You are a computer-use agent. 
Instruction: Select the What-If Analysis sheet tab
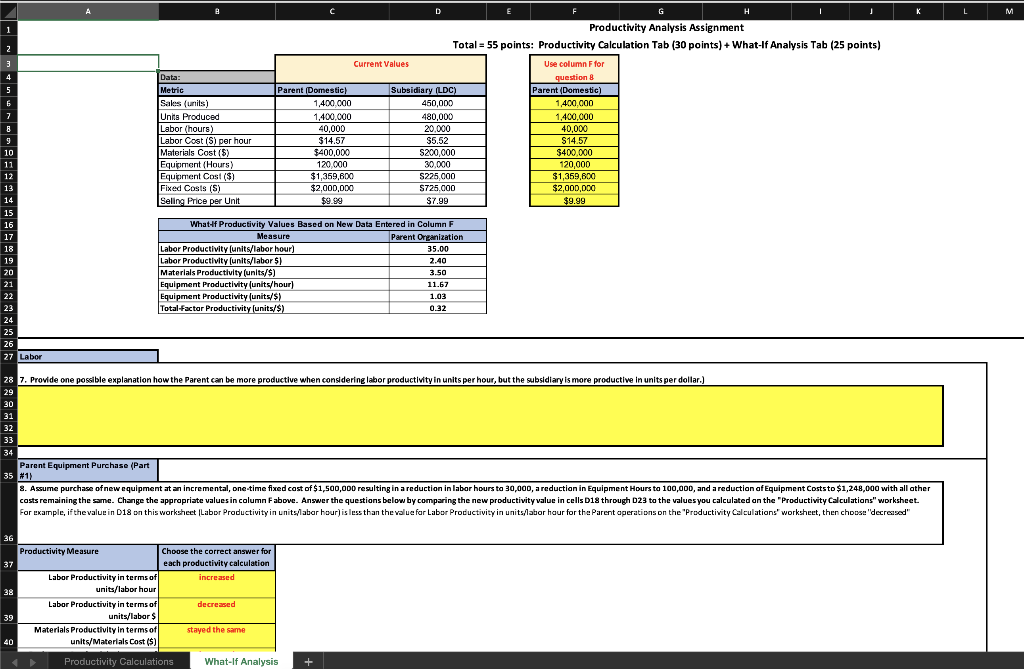pos(239,661)
